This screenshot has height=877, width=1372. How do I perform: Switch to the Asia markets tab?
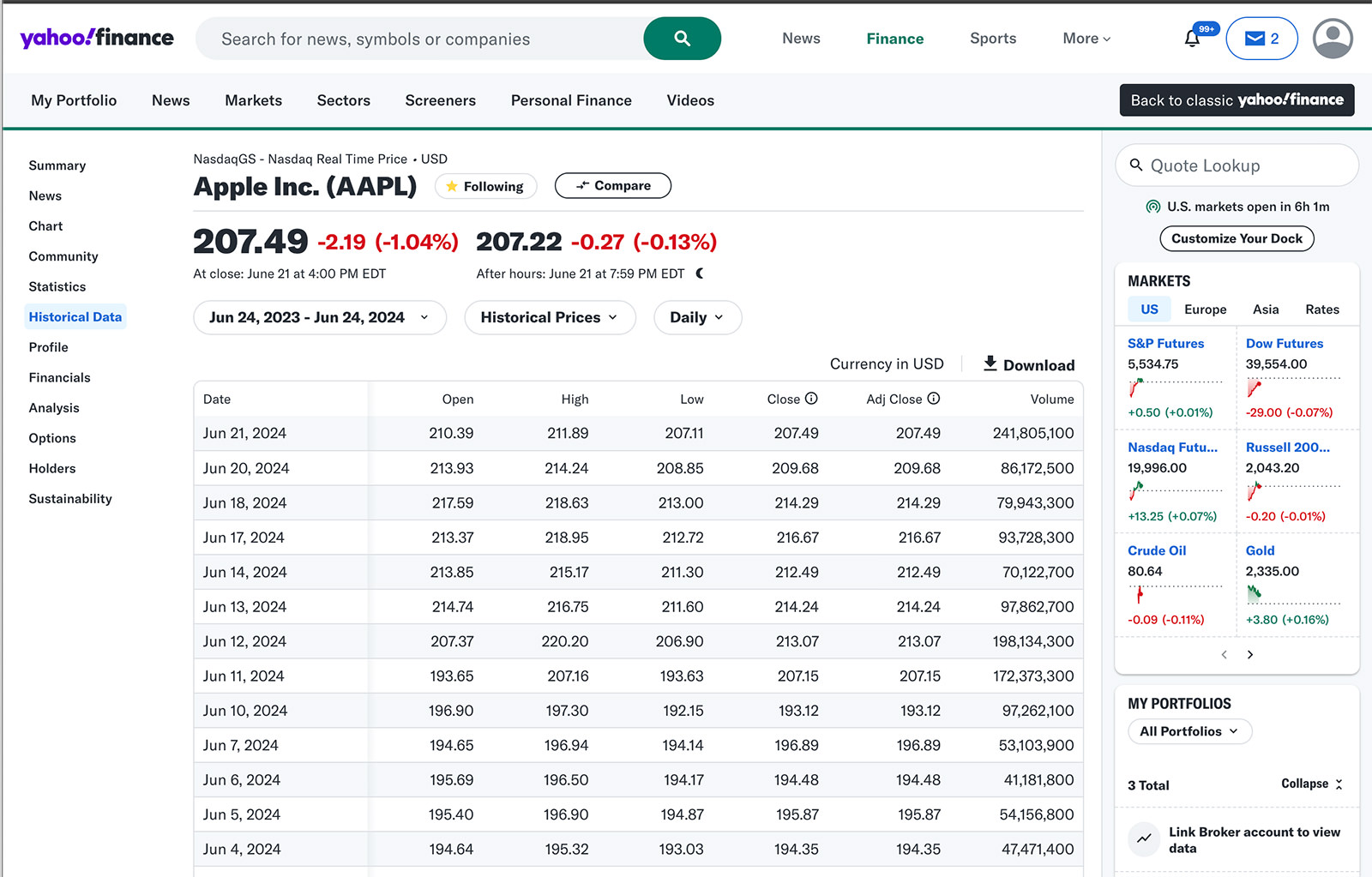pos(1266,309)
